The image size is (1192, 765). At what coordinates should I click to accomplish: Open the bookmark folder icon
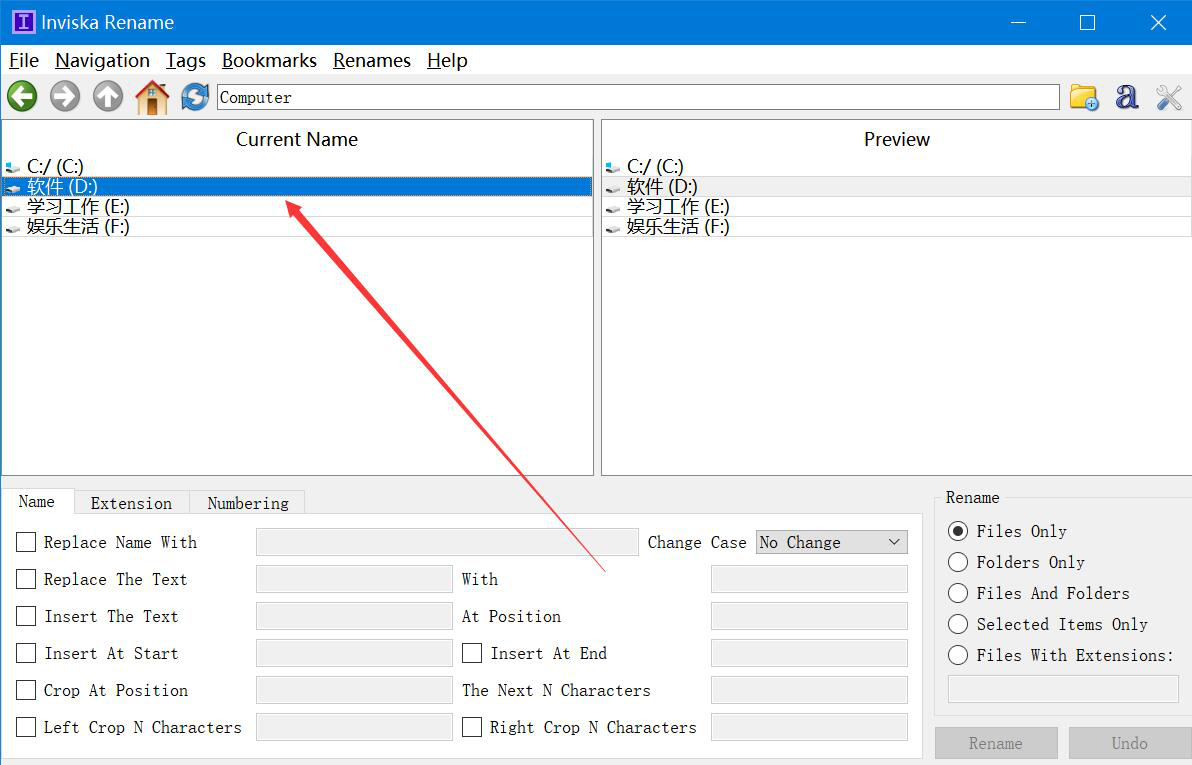point(1083,97)
